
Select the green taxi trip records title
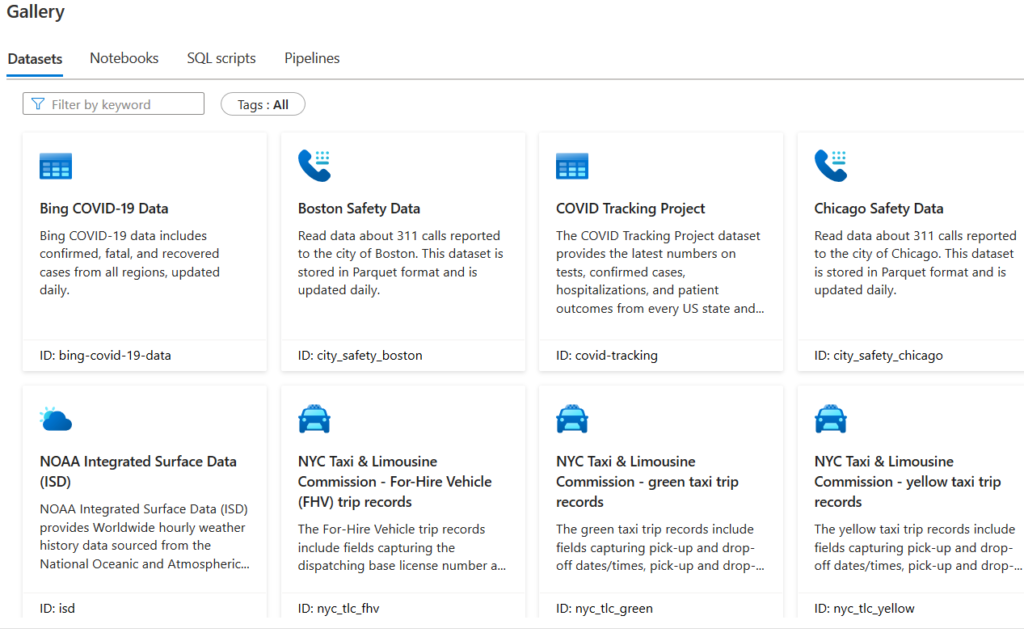647,482
